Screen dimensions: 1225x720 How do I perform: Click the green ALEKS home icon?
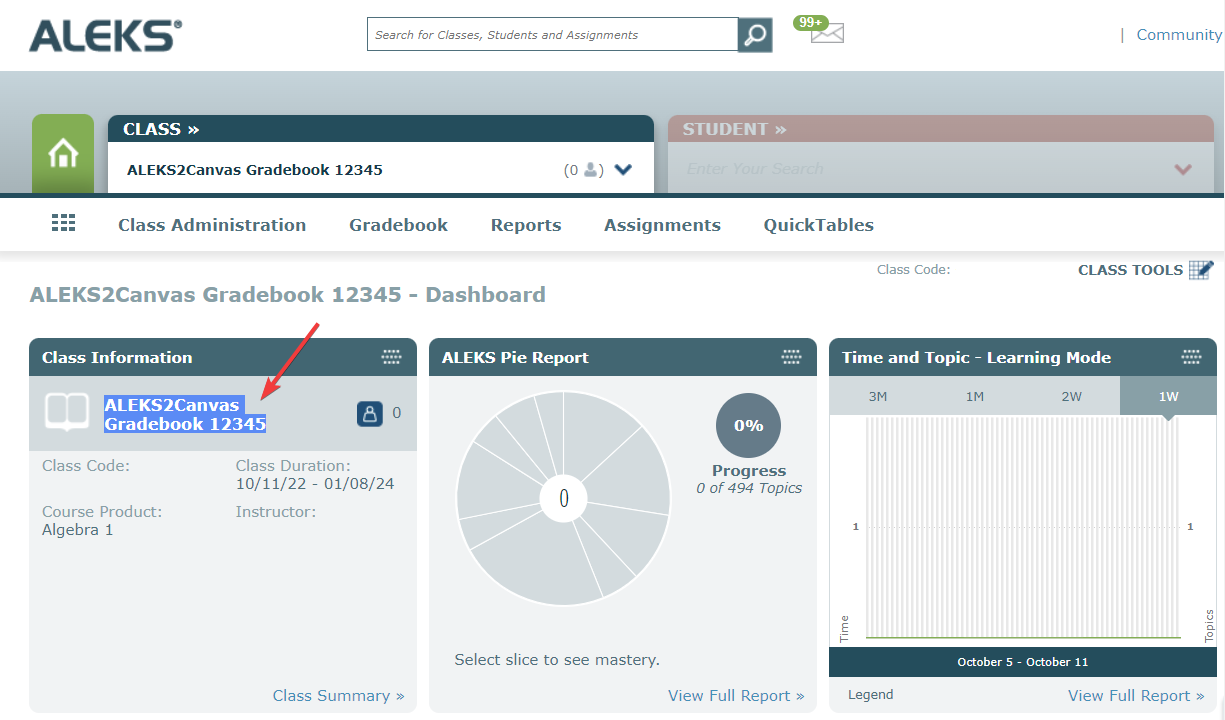coord(63,153)
